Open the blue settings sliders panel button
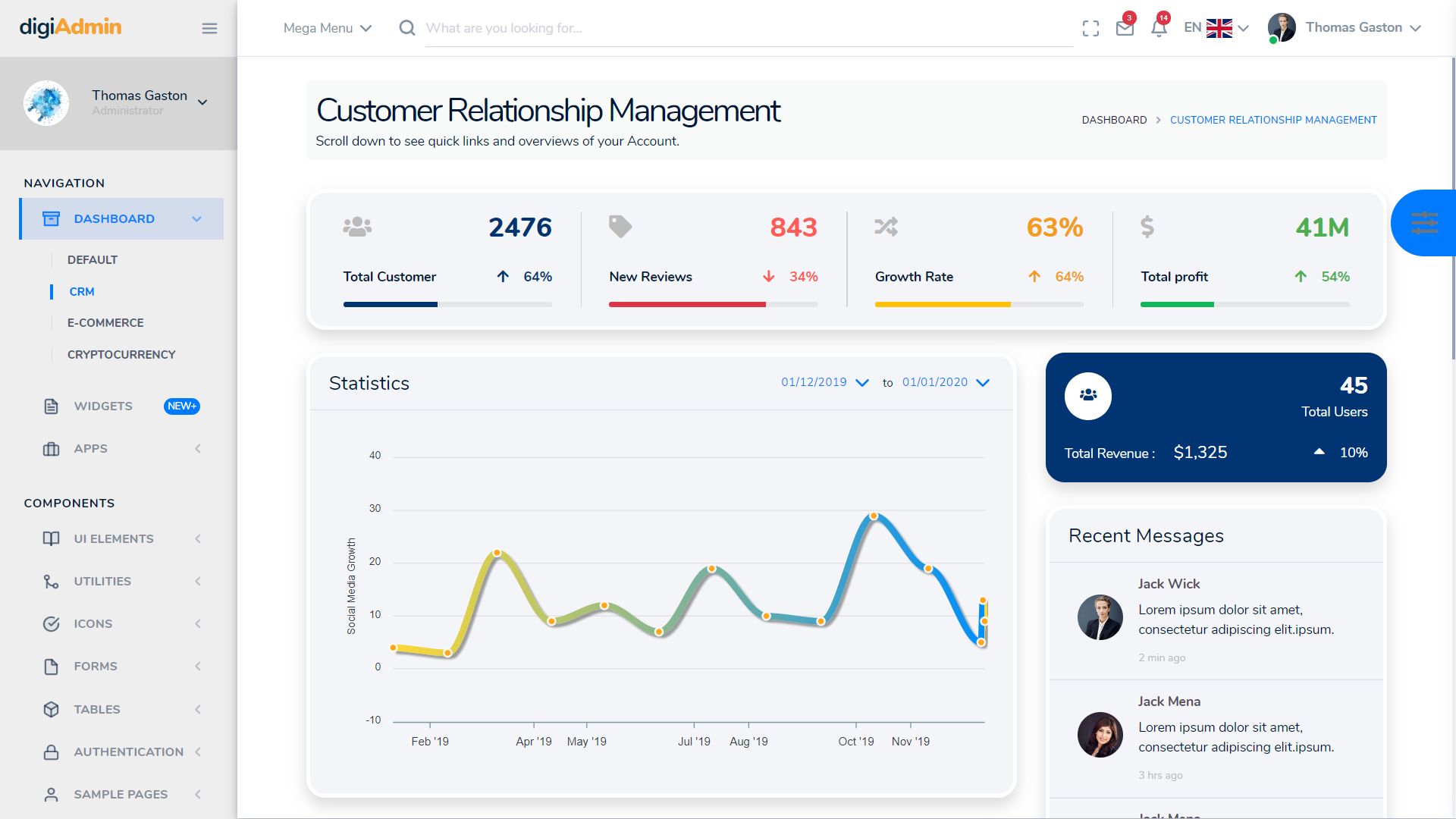 coord(1424,223)
